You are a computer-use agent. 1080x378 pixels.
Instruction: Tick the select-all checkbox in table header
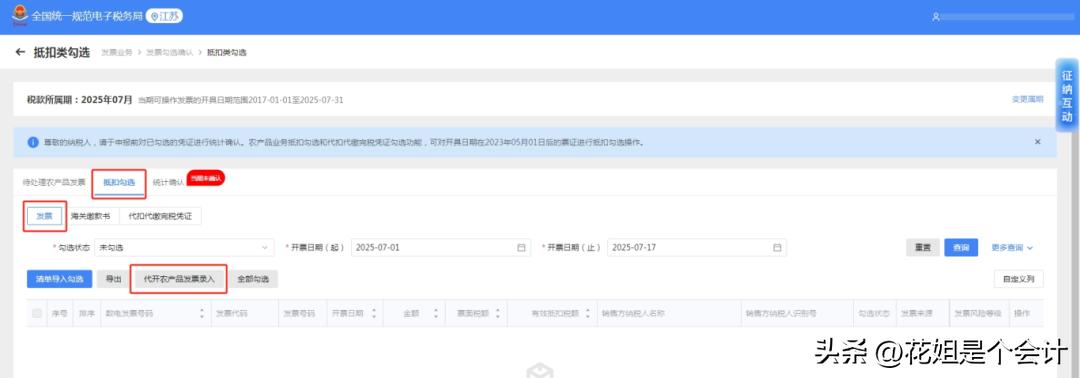pos(37,313)
